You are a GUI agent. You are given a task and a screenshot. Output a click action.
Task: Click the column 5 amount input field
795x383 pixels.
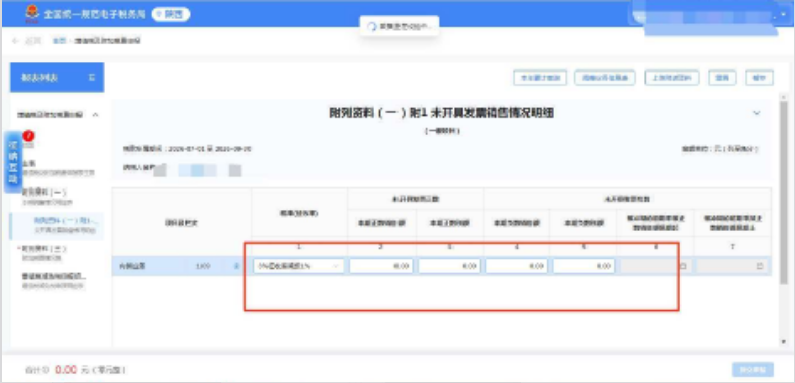(584, 266)
